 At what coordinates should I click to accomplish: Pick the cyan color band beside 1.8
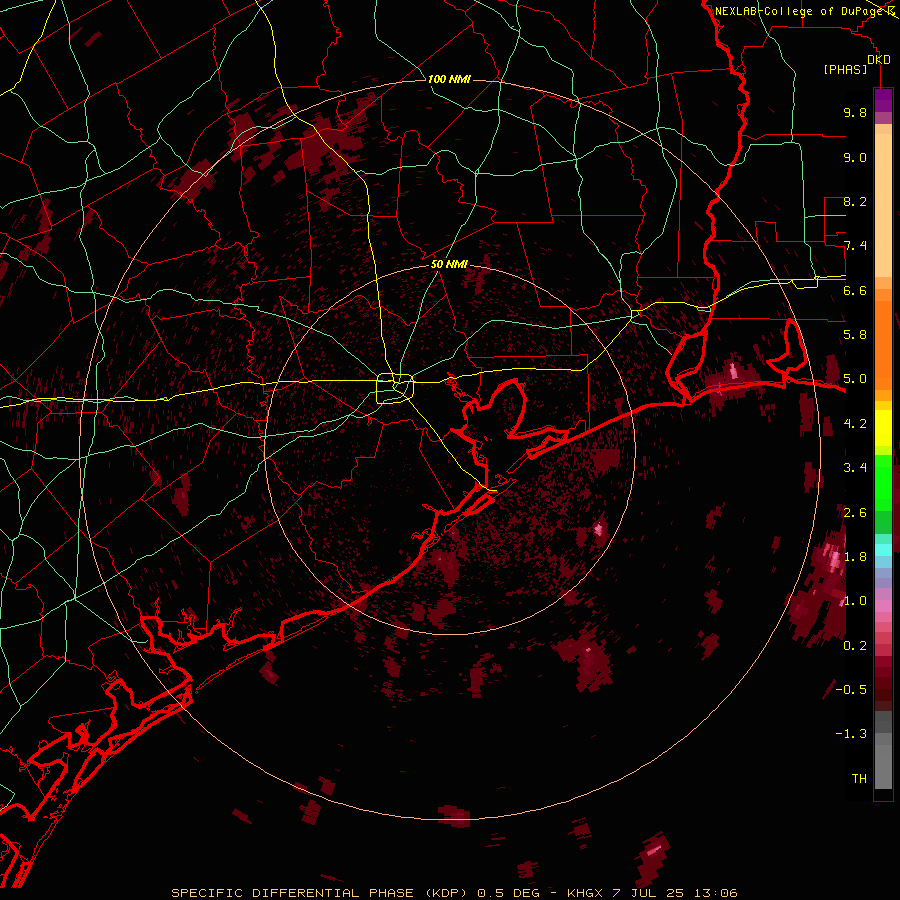click(883, 550)
